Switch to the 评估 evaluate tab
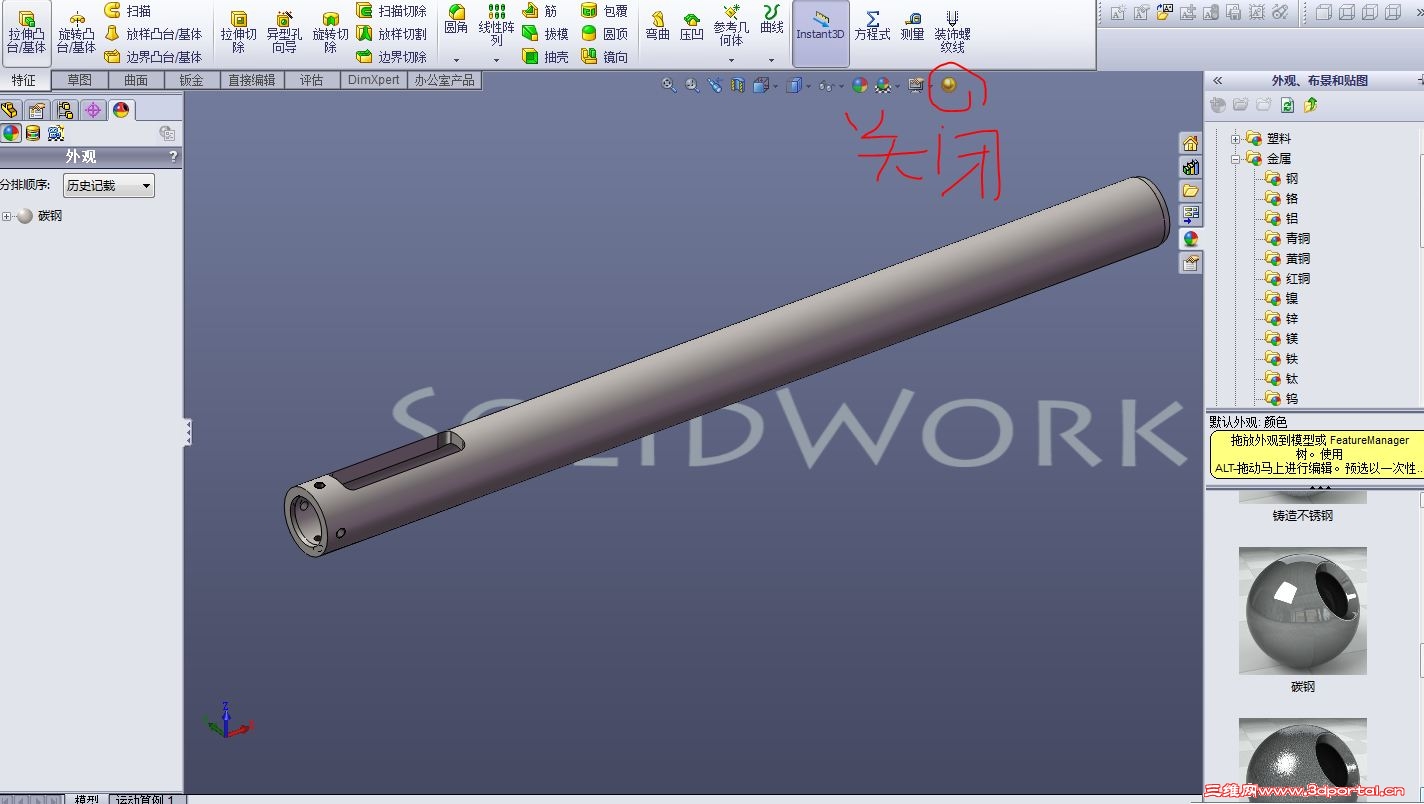1424x804 pixels. click(x=312, y=80)
